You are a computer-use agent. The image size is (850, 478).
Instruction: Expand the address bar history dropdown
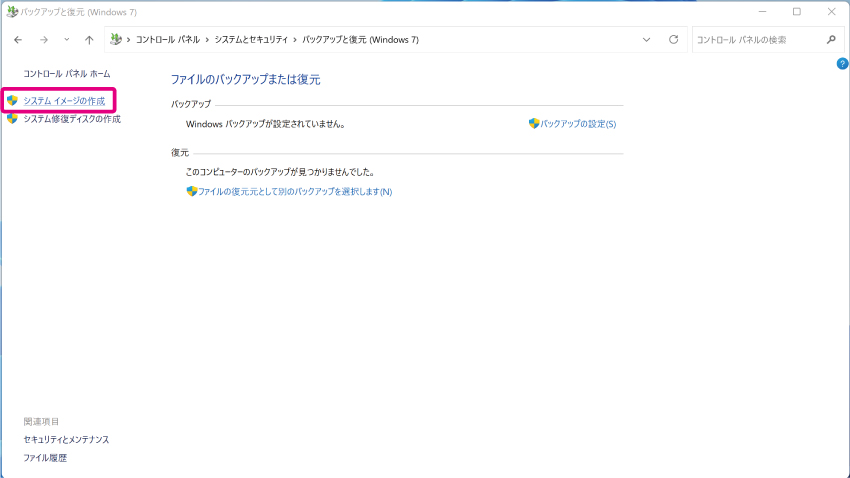click(646, 40)
